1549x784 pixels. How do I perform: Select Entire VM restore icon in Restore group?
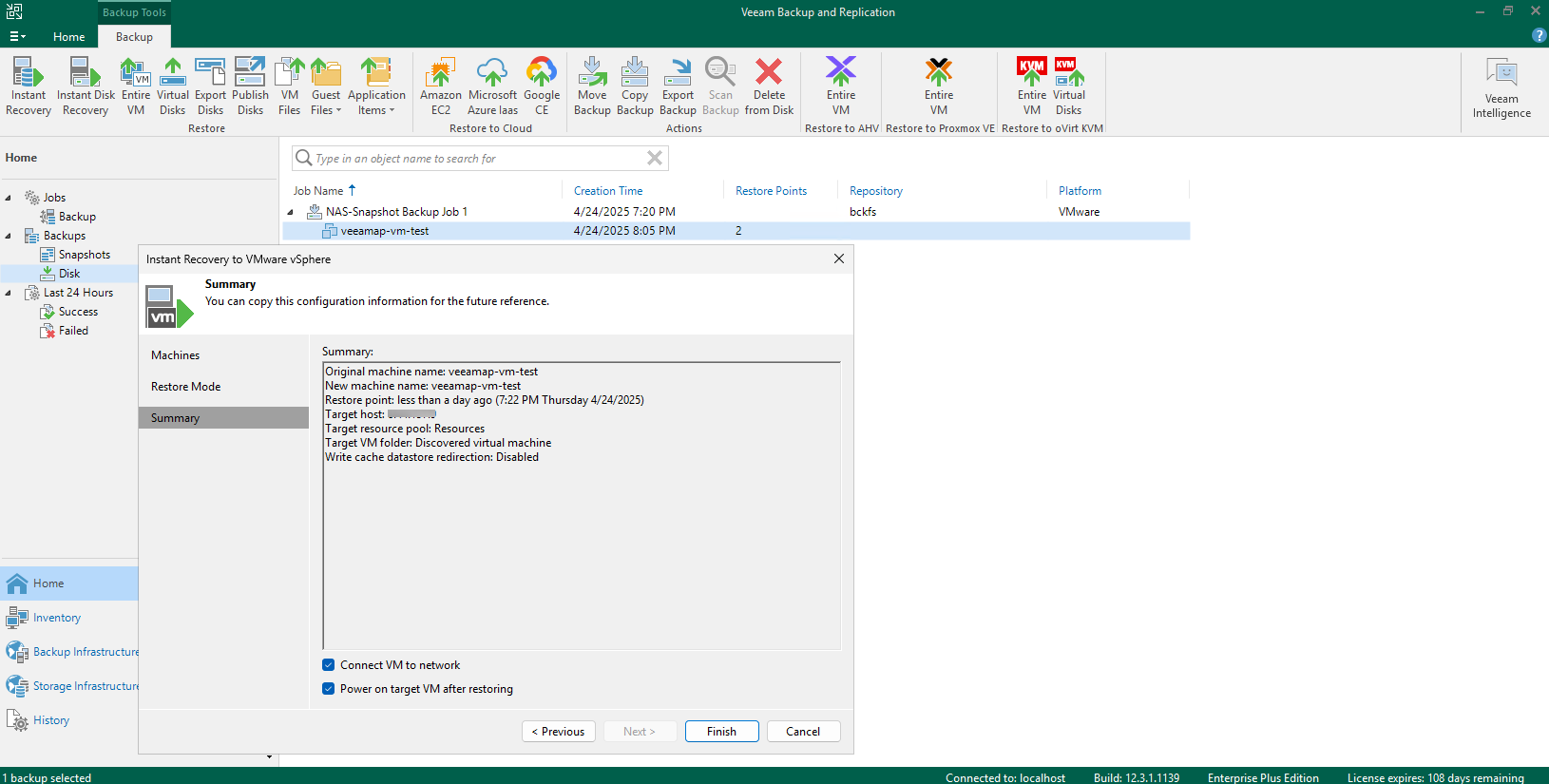[x=136, y=86]
